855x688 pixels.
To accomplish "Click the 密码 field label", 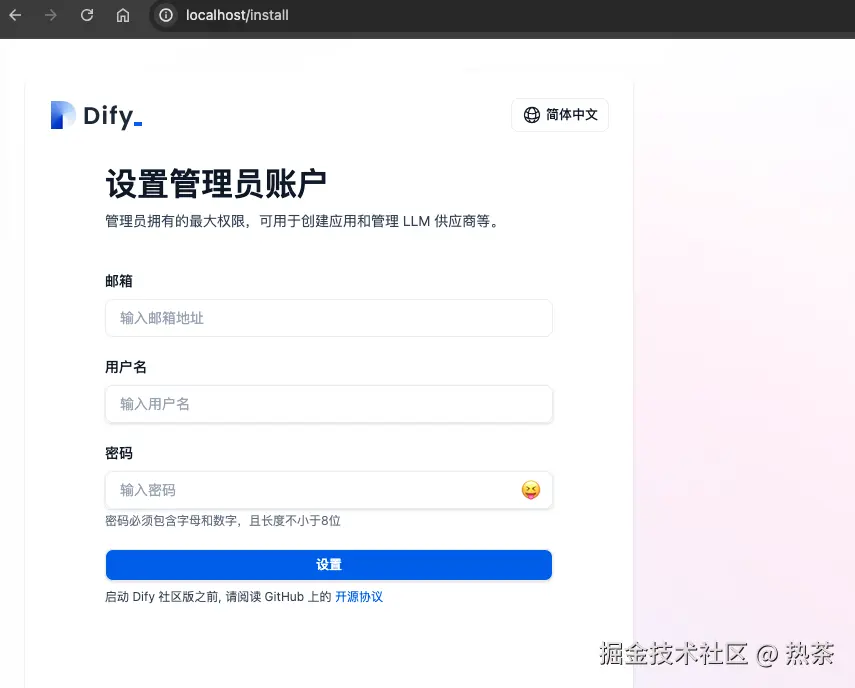I will point(119,454).
